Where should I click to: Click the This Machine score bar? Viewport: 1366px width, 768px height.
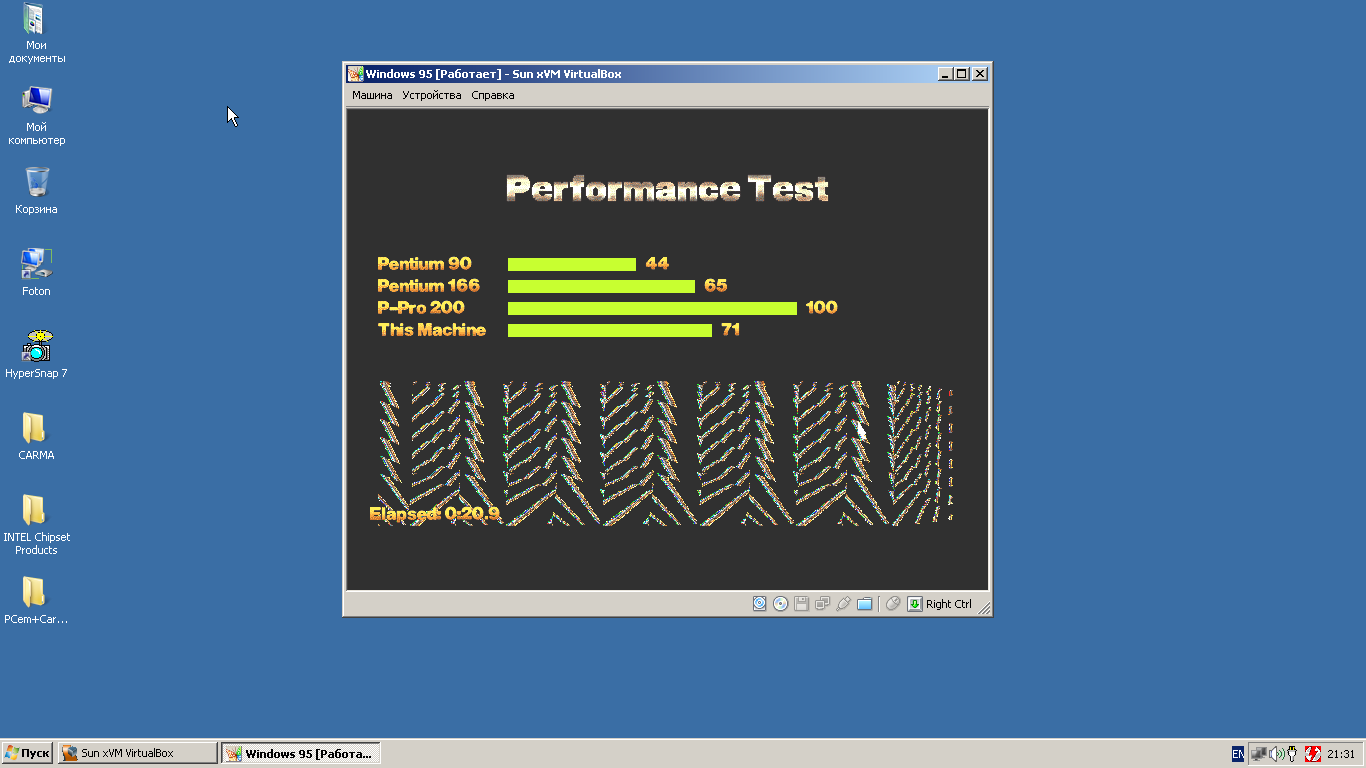(610, 330)
